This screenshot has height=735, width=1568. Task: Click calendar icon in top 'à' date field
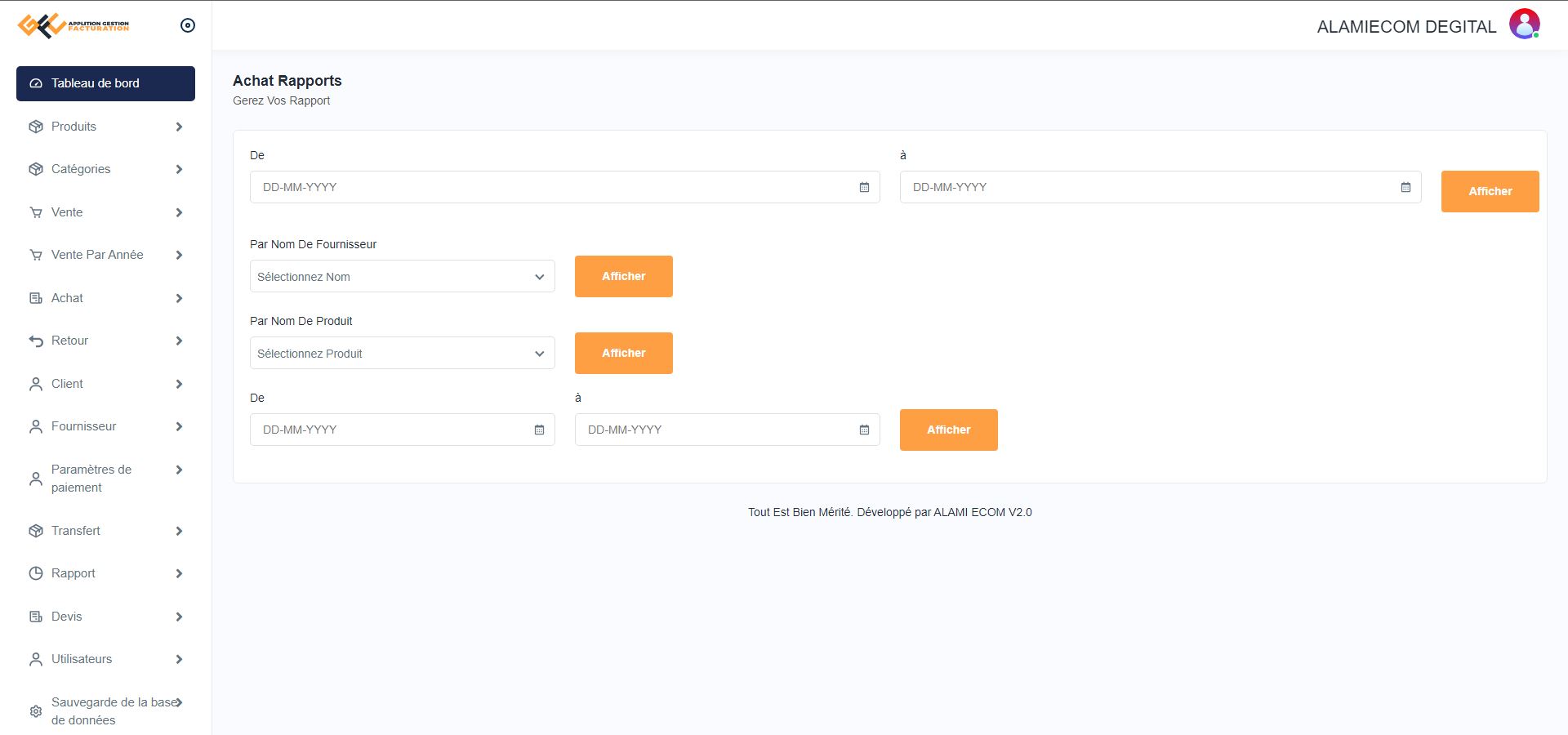click(1405, 187)
